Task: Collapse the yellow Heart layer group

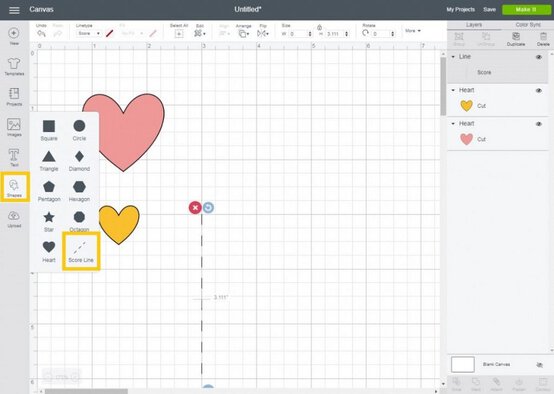Action: tap(453, 90)
